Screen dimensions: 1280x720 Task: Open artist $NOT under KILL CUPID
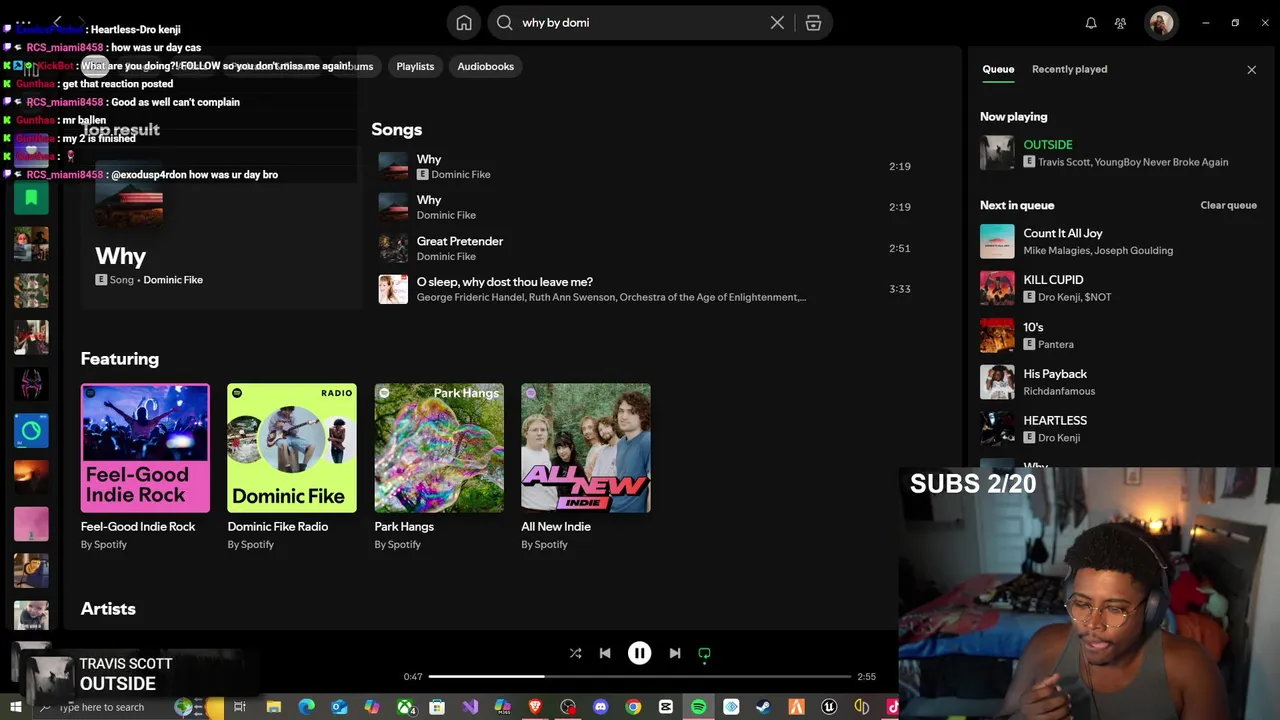[1098, 297]
